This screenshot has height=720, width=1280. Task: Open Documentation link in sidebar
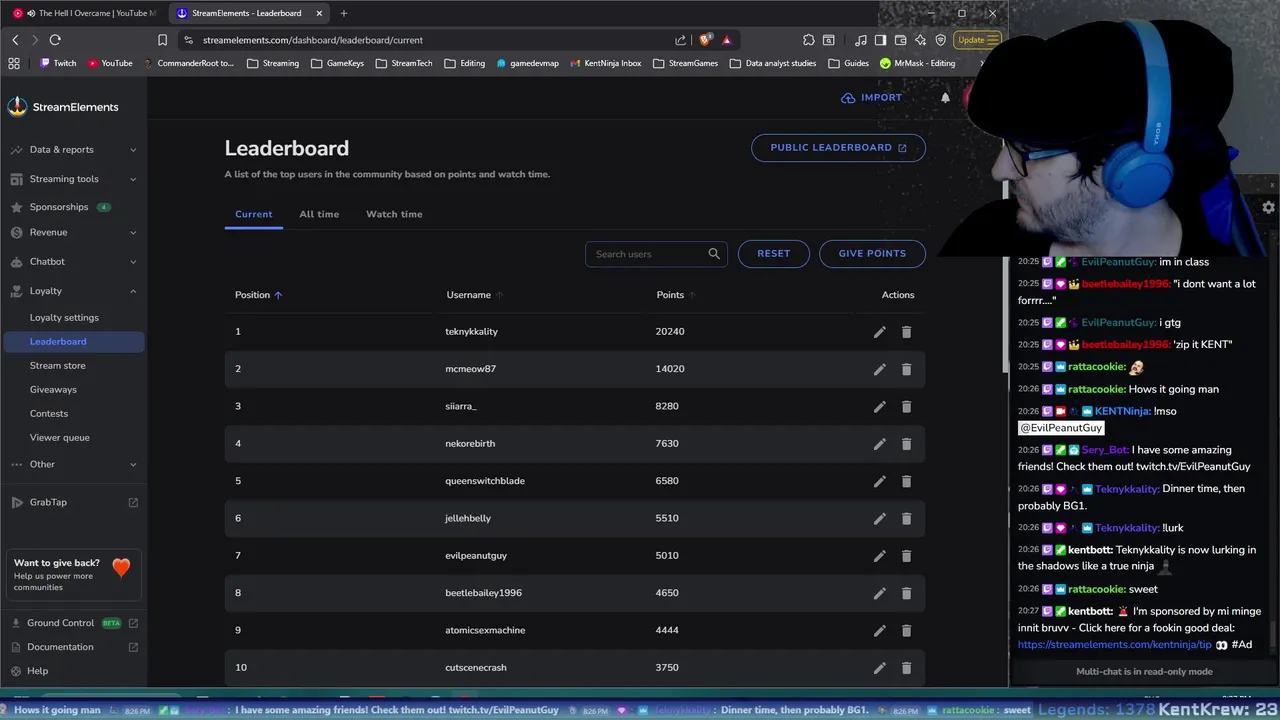click(x=75, y=647)
